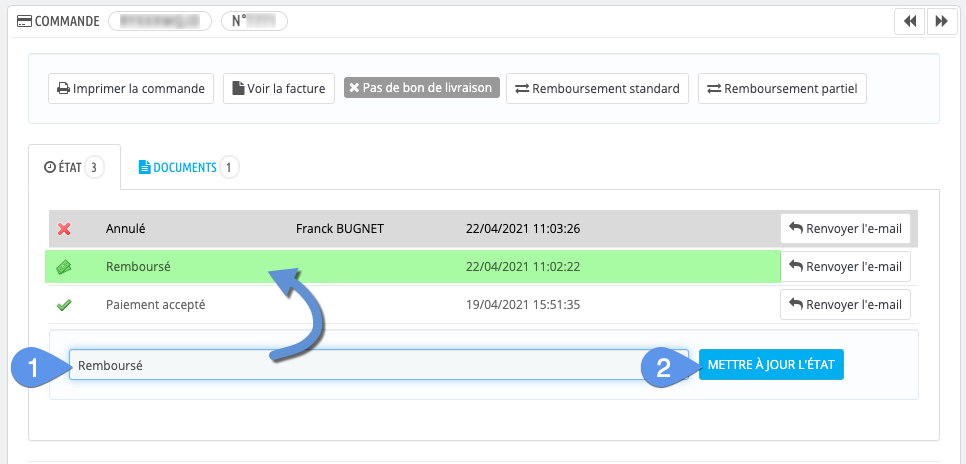The width and height of the screenshot is (966, 464).
Task: Go to next order with double-right arrow
Action: (x=941, y=21)
